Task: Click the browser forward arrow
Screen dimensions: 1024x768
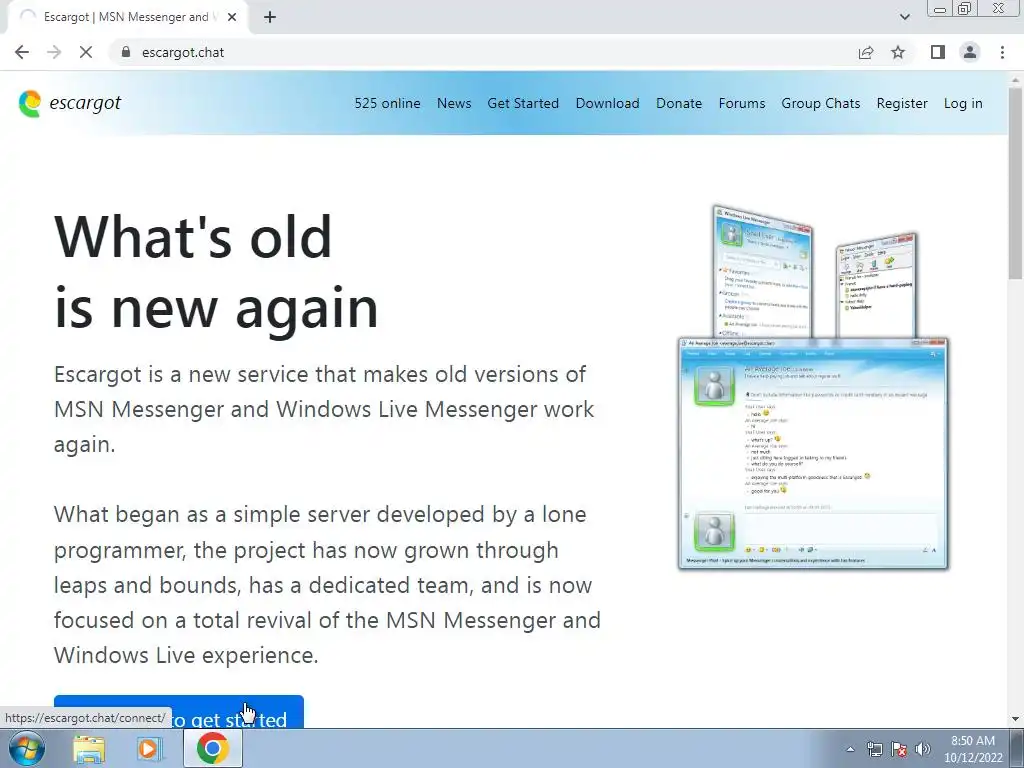Action: pos(54,52)
